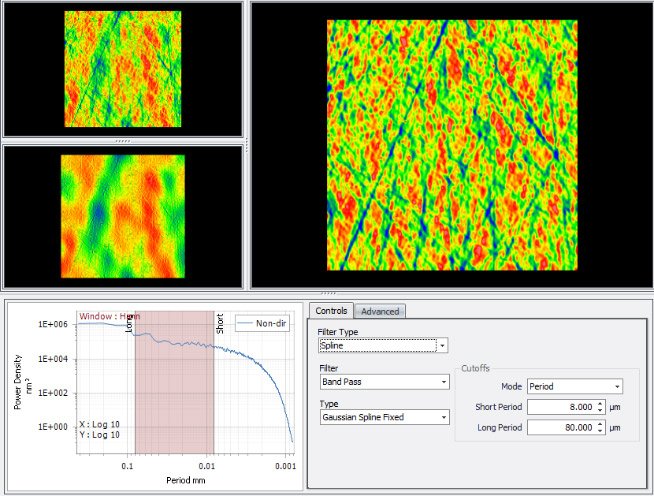Decrease Short Period with the down arrow
The width and height of the screenshot is (654, 496).
tap(598, 410)
